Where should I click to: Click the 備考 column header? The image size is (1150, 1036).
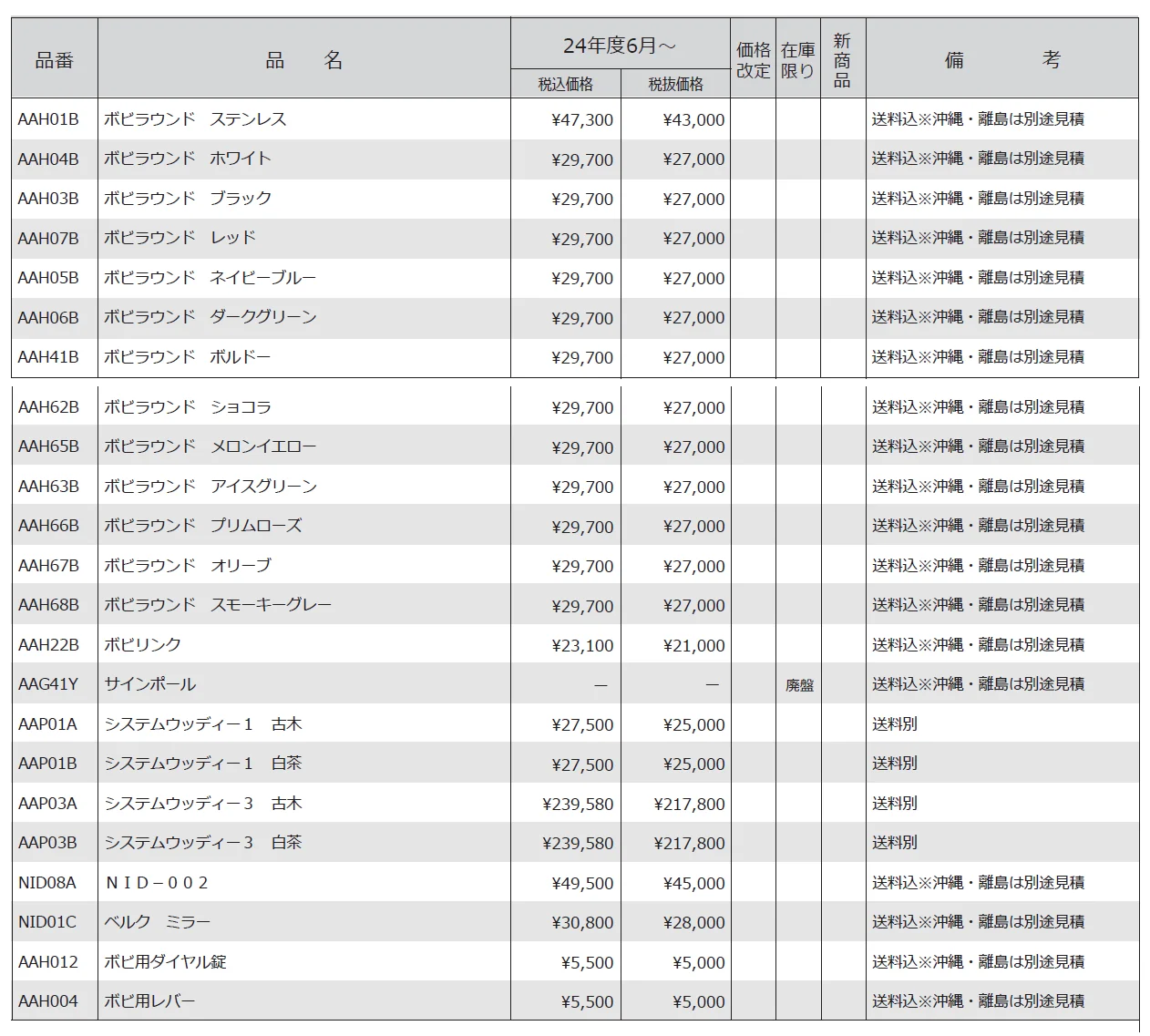tap(1002, 60)
